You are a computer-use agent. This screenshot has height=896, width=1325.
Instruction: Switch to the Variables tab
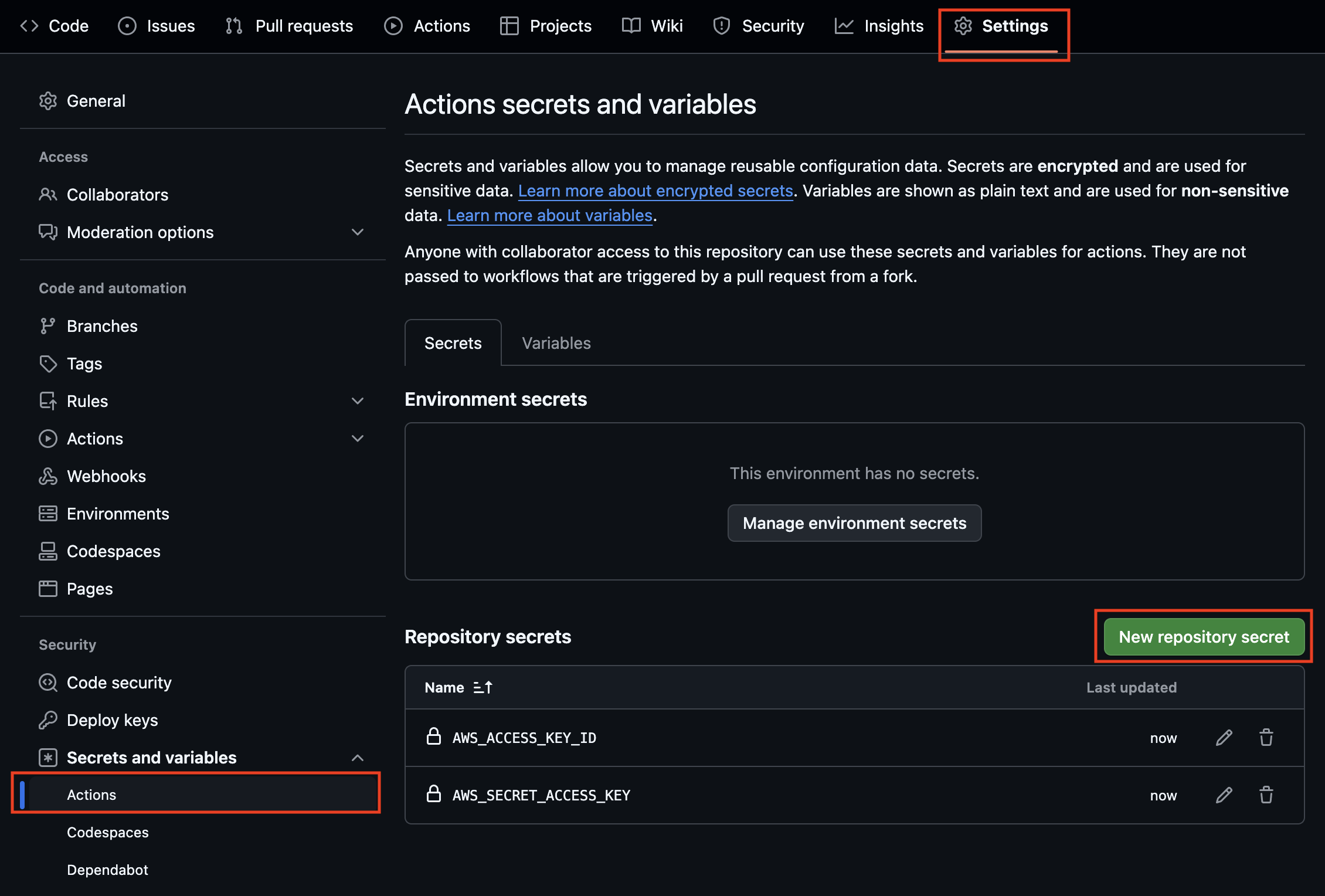556,343
